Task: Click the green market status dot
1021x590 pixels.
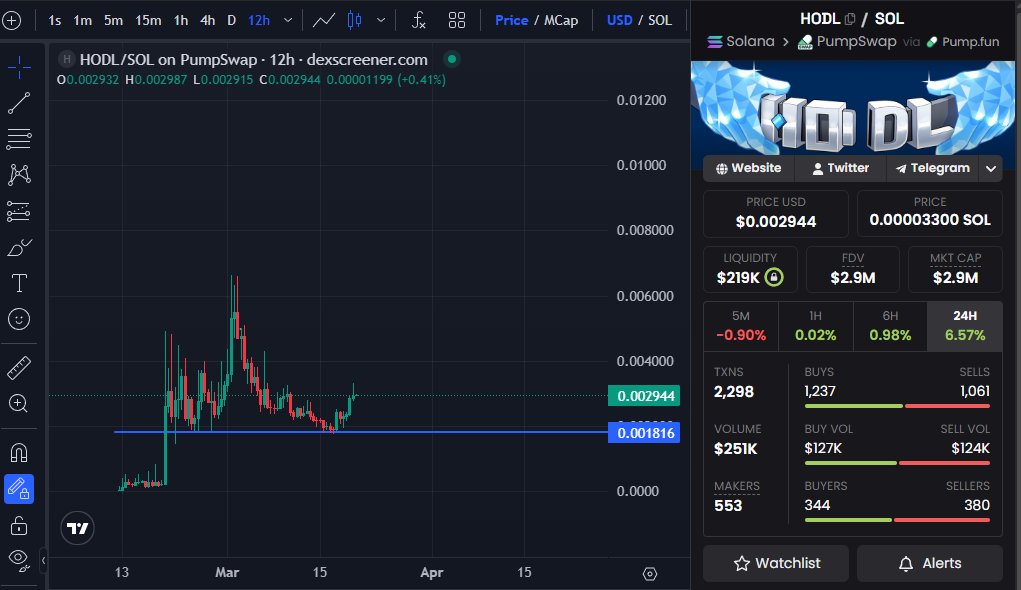Action: click(x=452, y=59)
